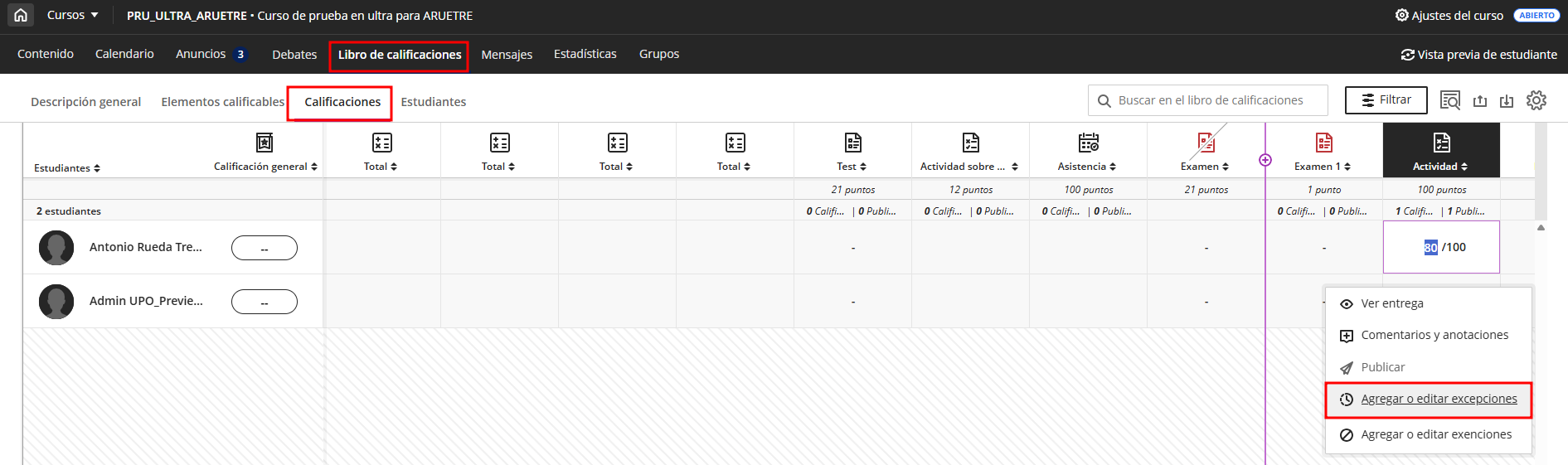Screen dimensions: 1568x465
Task: Click the gradebook search field
Action: 1211,100
